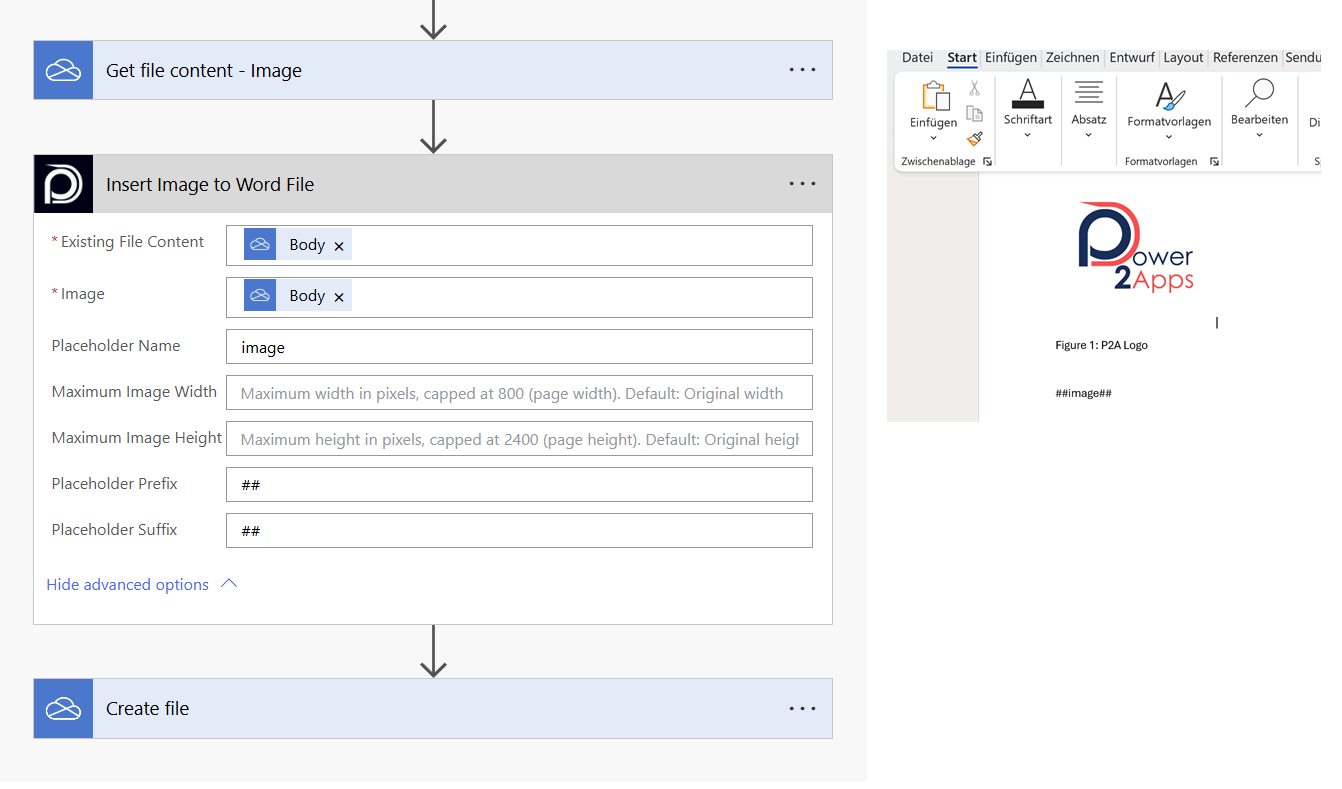Click the Plumsail icon on Insert Image action
The width and height of the screenshot is (1342, 789).
tap(64, 184)
